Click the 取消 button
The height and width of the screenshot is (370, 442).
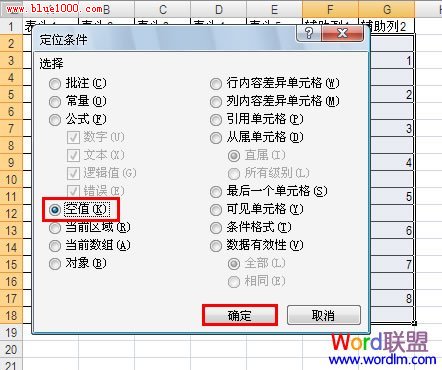pos(323,315)
